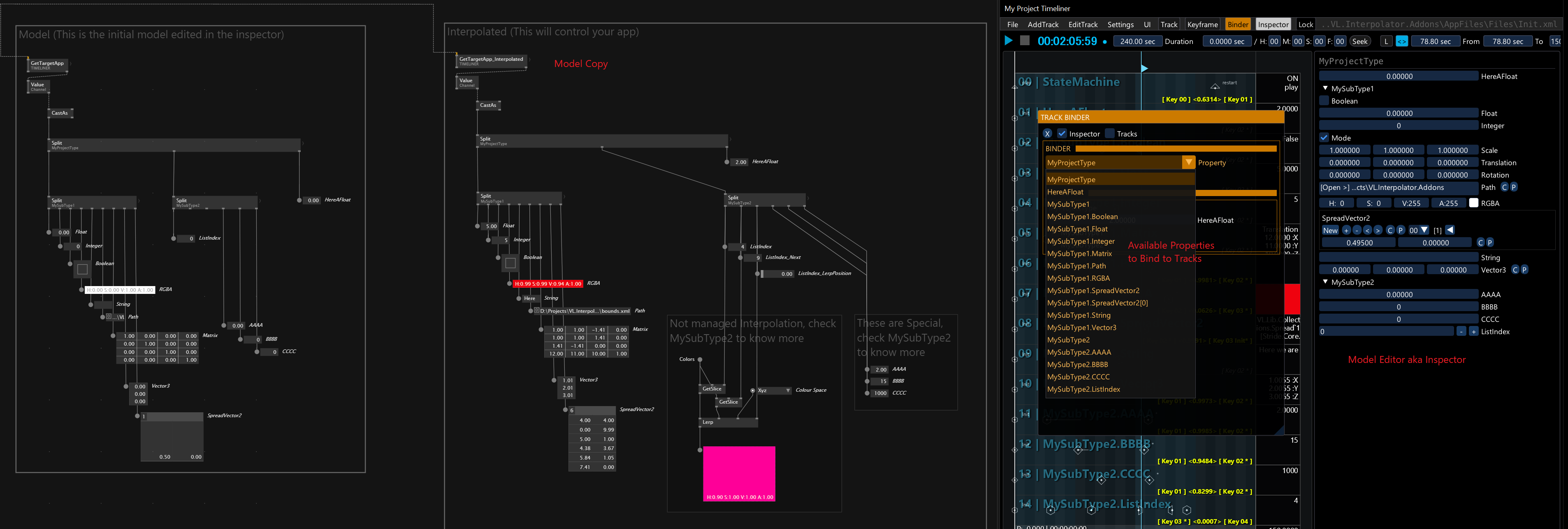Collapse the MySubType1 section in Inspector
1568x529 pixels.
(x=1325, y=88)
